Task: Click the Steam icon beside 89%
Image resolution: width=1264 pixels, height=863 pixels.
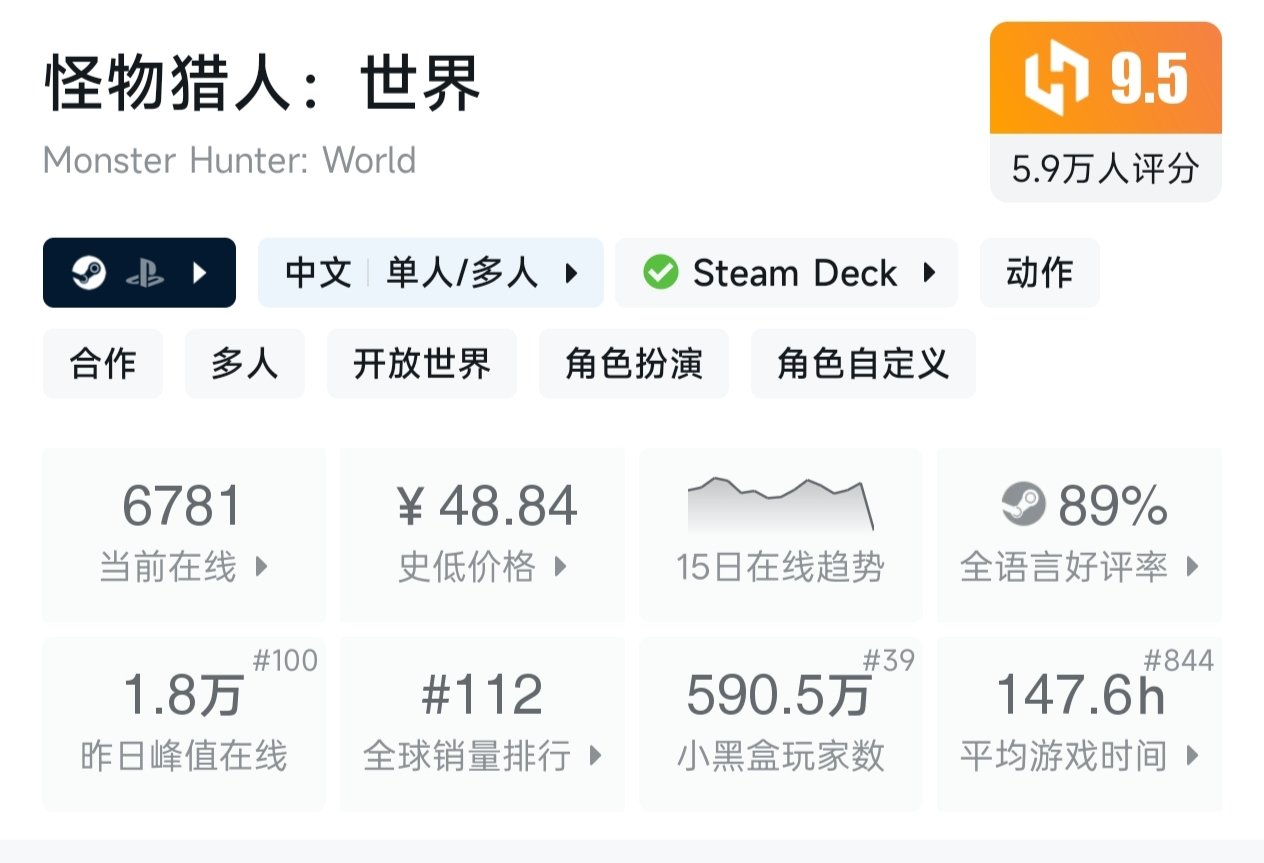Action: 1023,505
